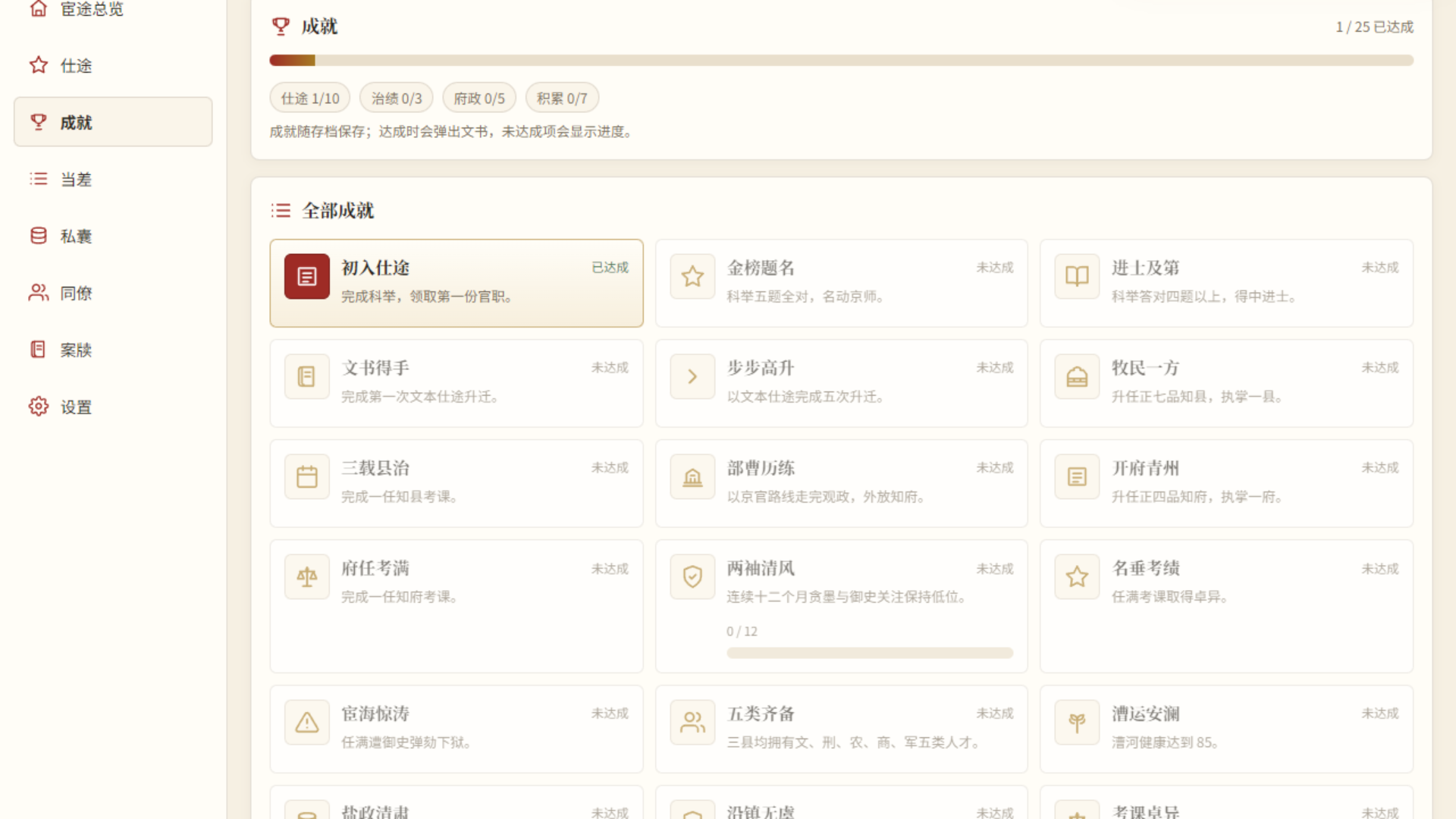Click description 任满遭御史弹劾下狱
Viewport: 1456px width, 819px height.
coord(407,742)
